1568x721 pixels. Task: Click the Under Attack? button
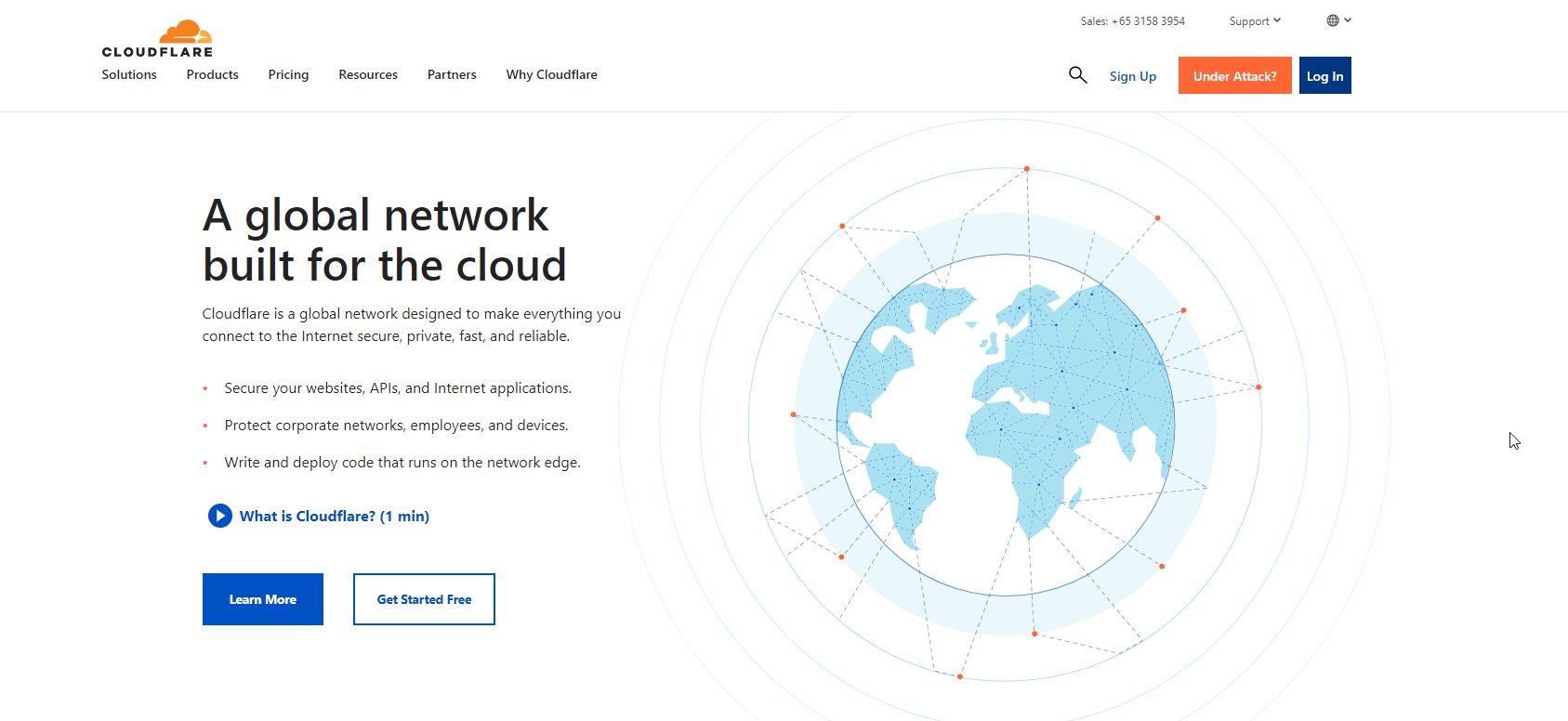click(1235, 75)
